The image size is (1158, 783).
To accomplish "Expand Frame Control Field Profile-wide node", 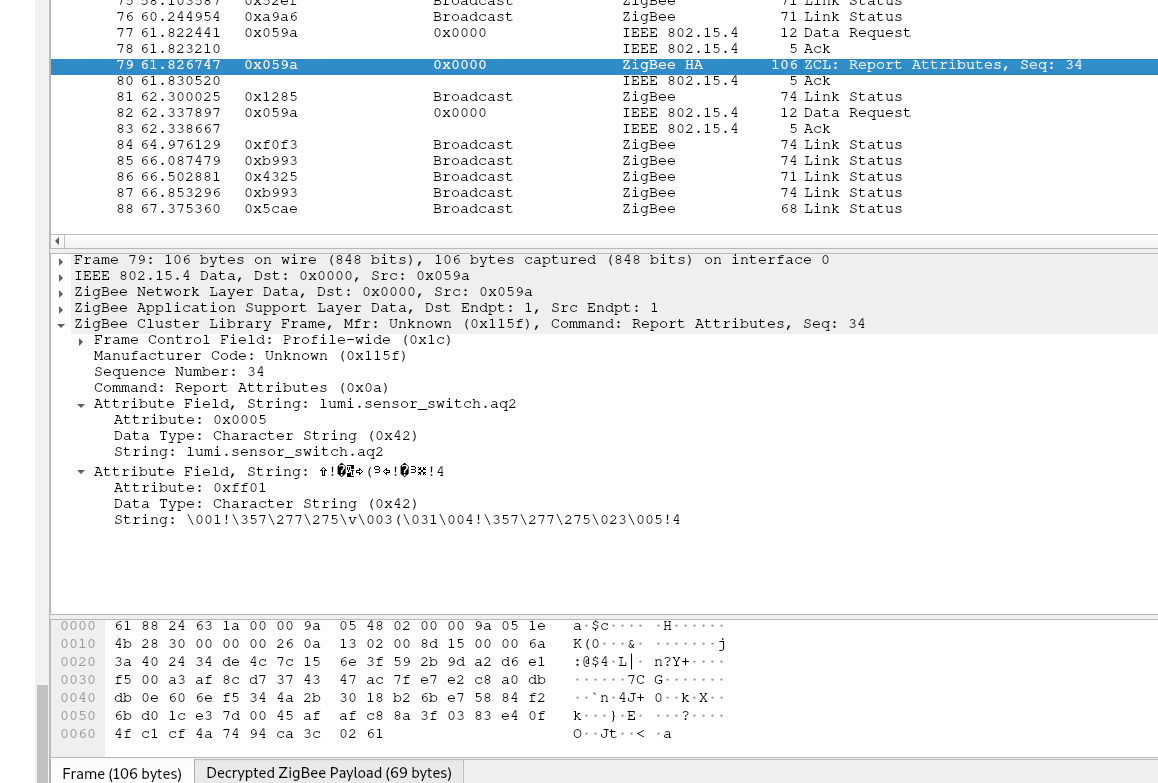I will click(80, 341).
